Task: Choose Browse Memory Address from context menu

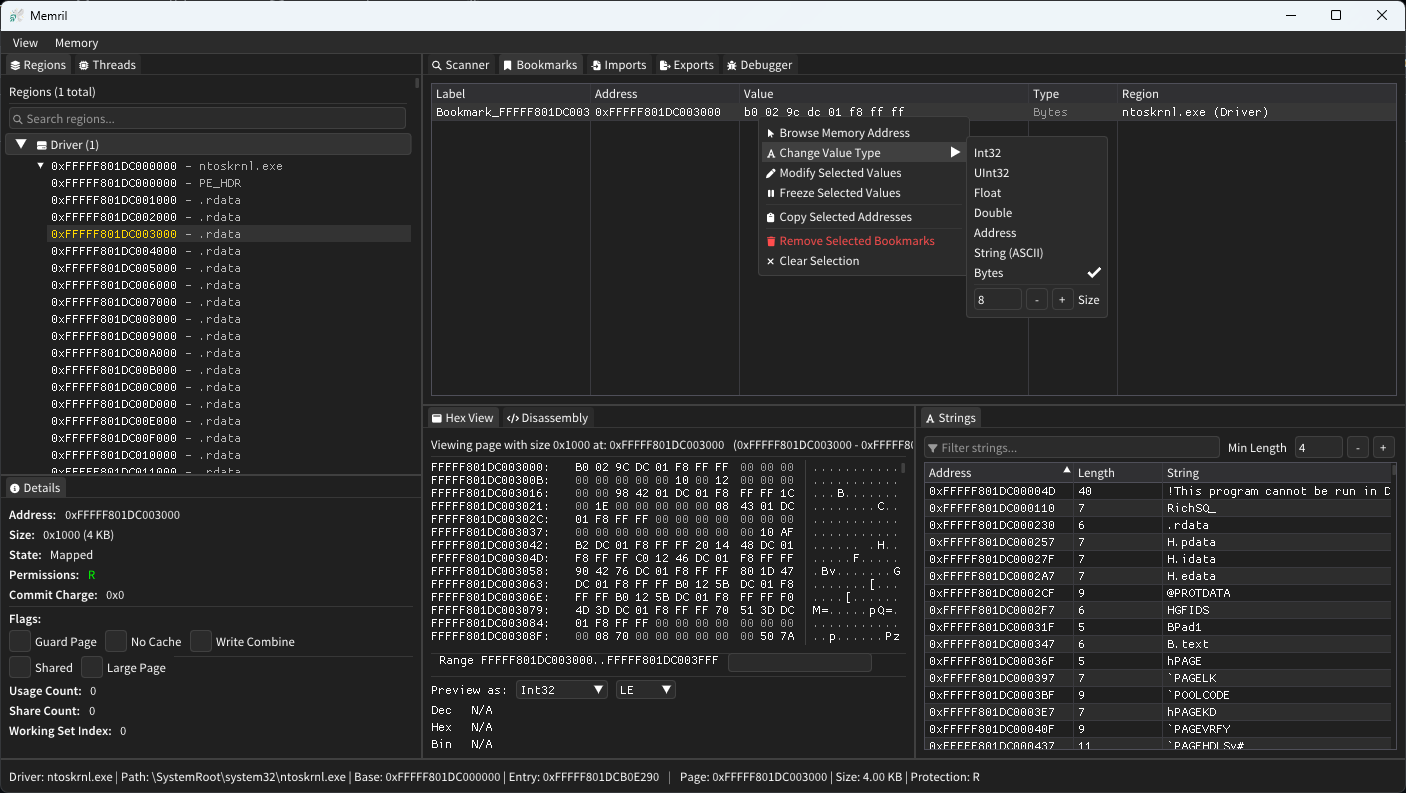Action: (863, 133)
